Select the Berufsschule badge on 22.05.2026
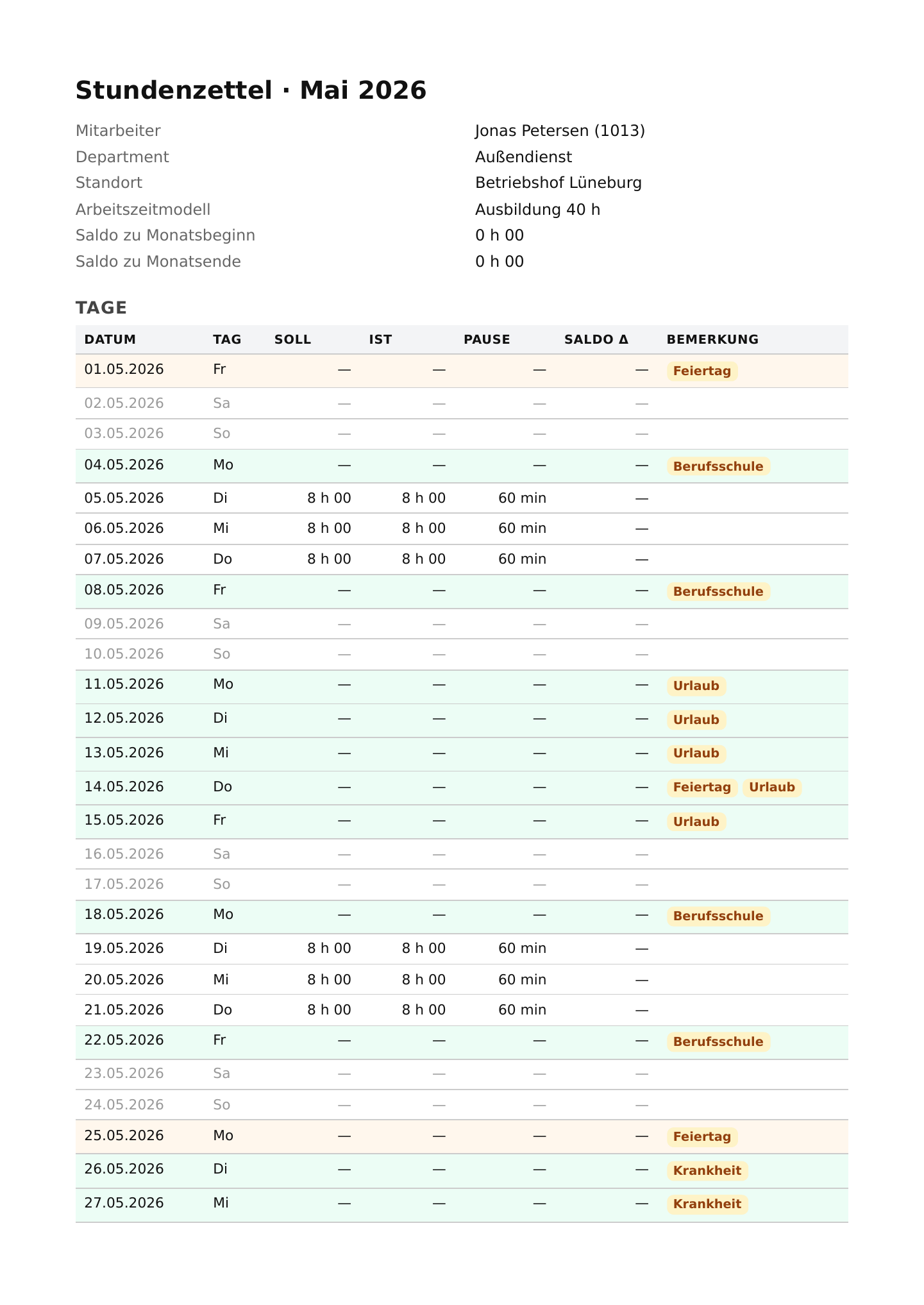Viewport: 924px width, 1305px height. (x=718, y=1042)
